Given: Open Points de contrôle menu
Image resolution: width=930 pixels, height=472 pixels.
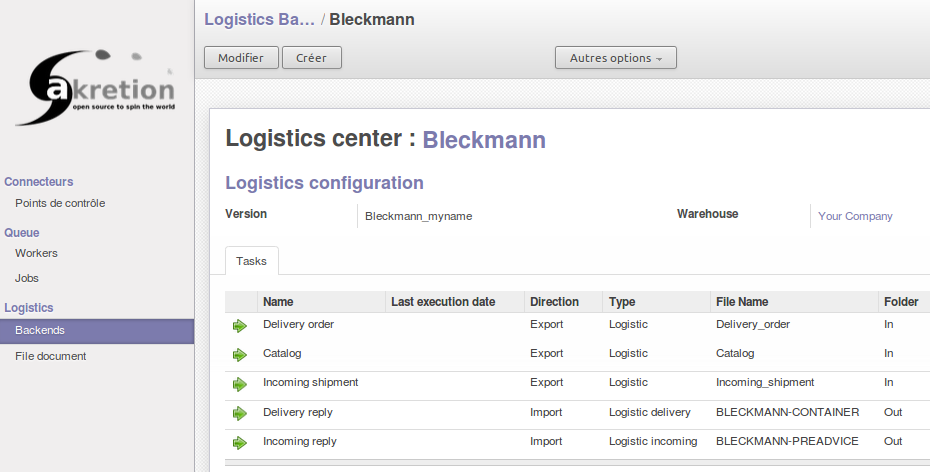Looking at the screenshot, I should 60,203.
